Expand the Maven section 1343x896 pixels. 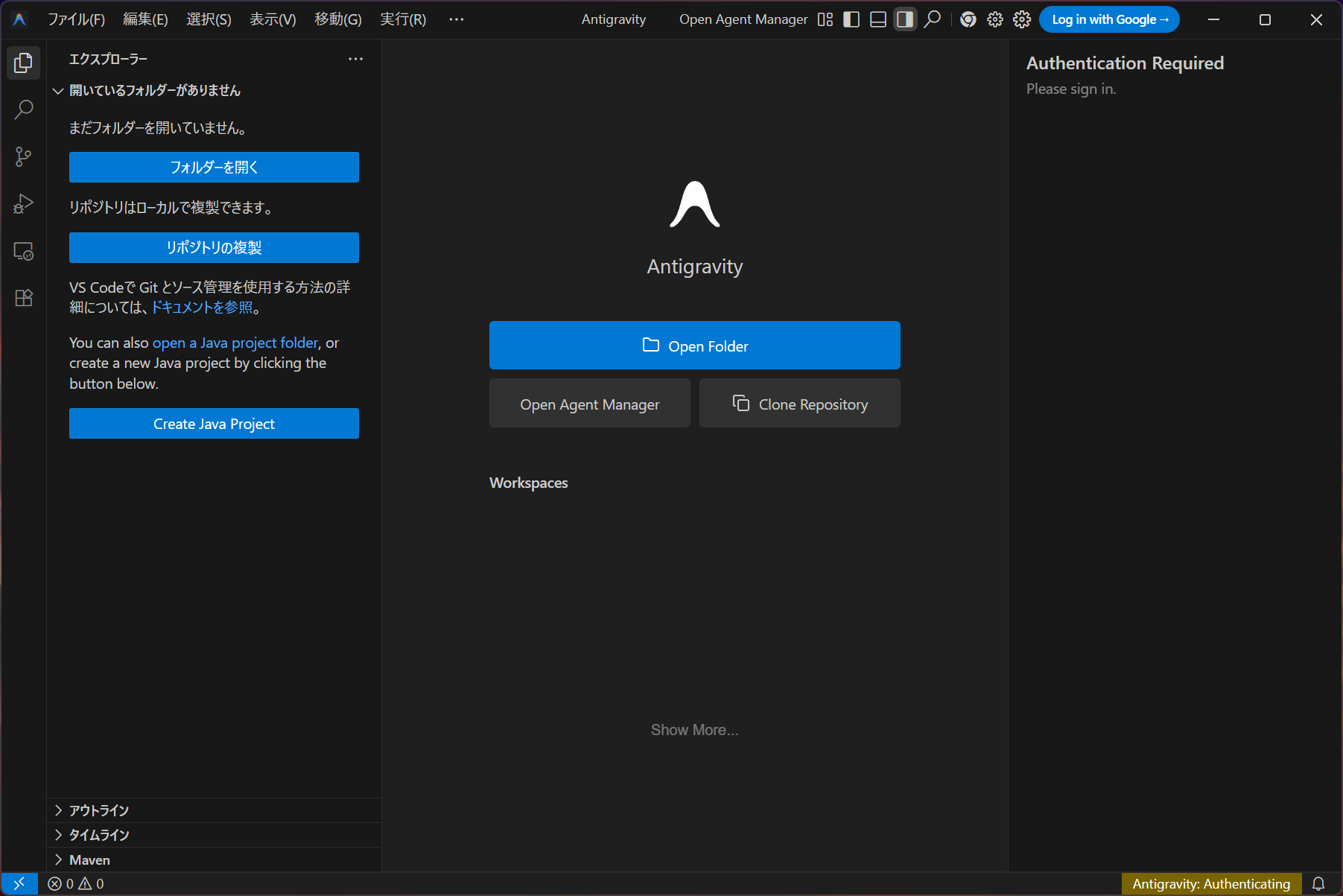click(x=214, y=860)
